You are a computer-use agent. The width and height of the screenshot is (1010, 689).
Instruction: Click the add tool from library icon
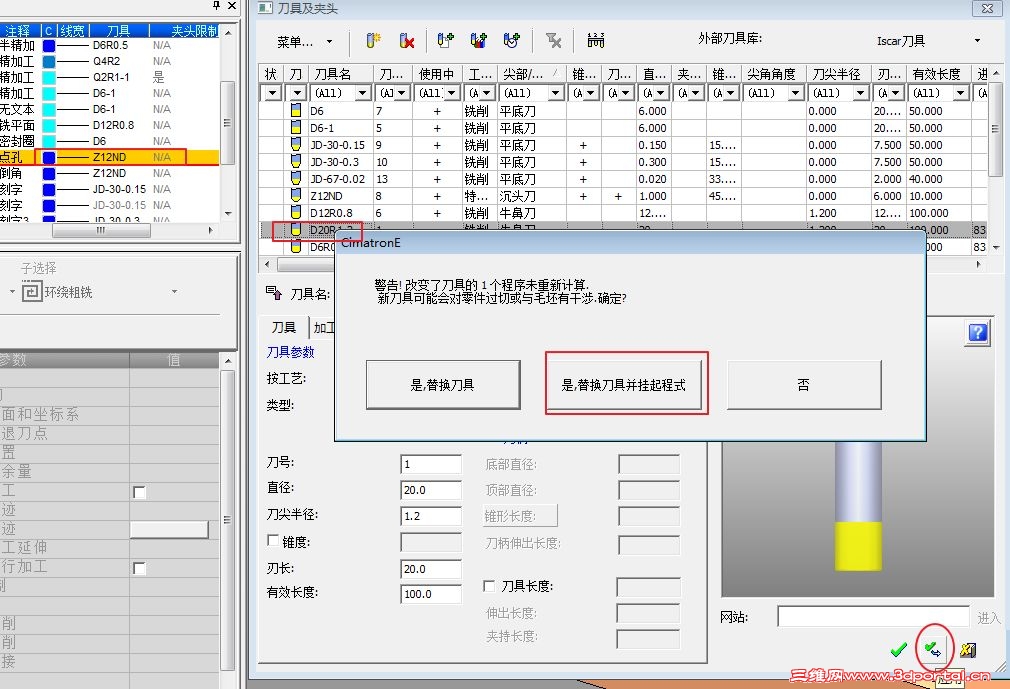(445, 41)
